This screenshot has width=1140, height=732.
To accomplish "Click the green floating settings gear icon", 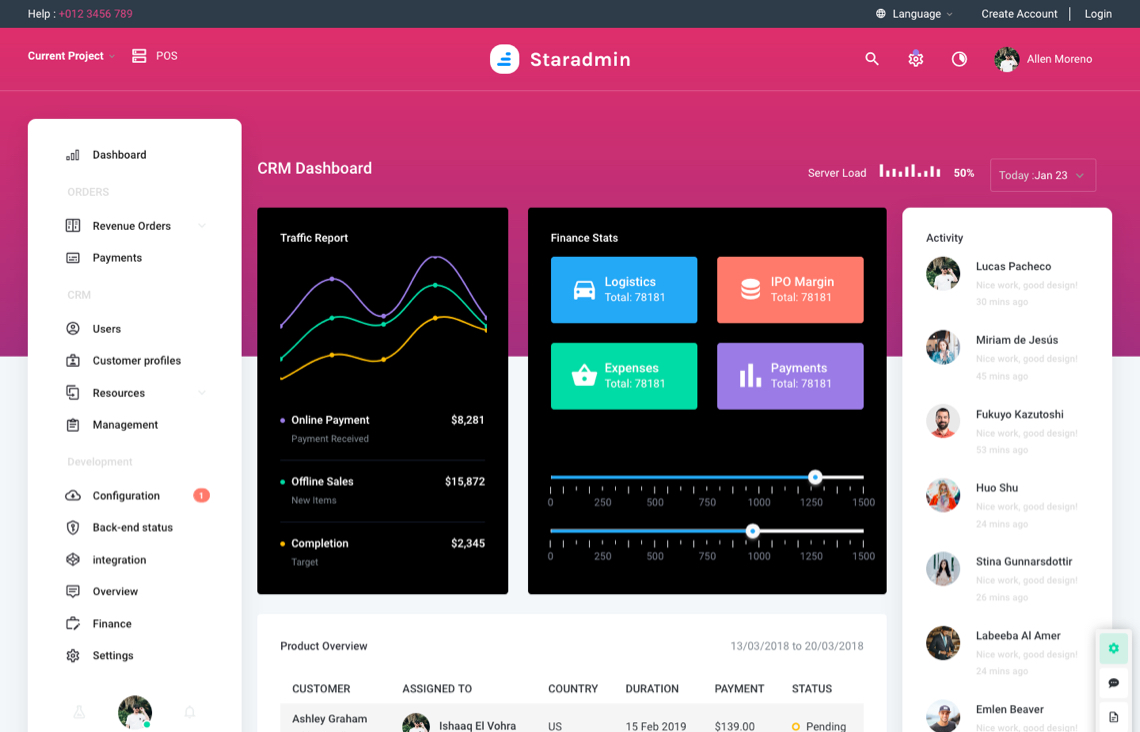I will [x=1113, y=649].
